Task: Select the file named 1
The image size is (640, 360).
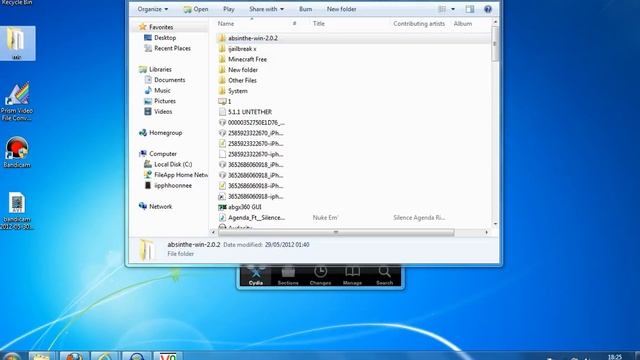Action: pos(229,101)
